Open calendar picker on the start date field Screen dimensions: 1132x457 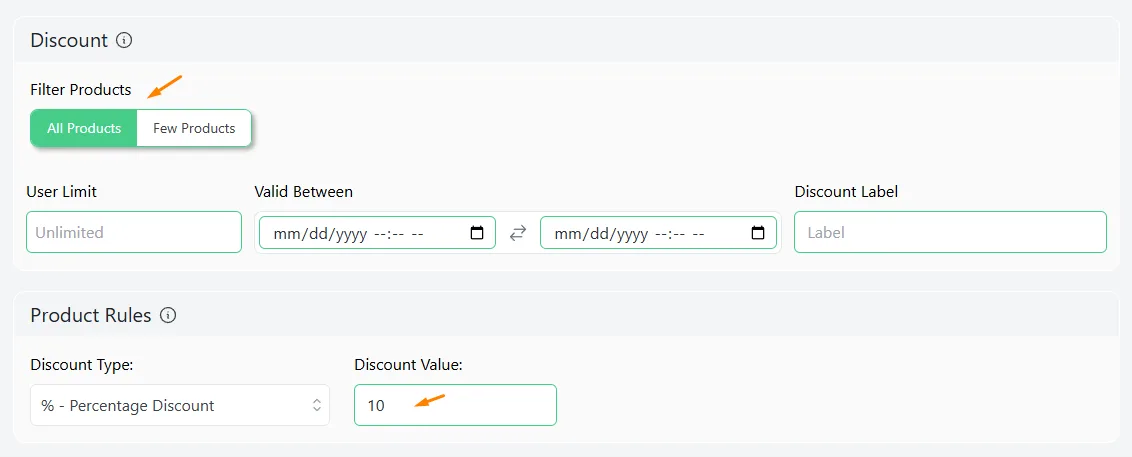pyautogui.click(x=476, y=233)
